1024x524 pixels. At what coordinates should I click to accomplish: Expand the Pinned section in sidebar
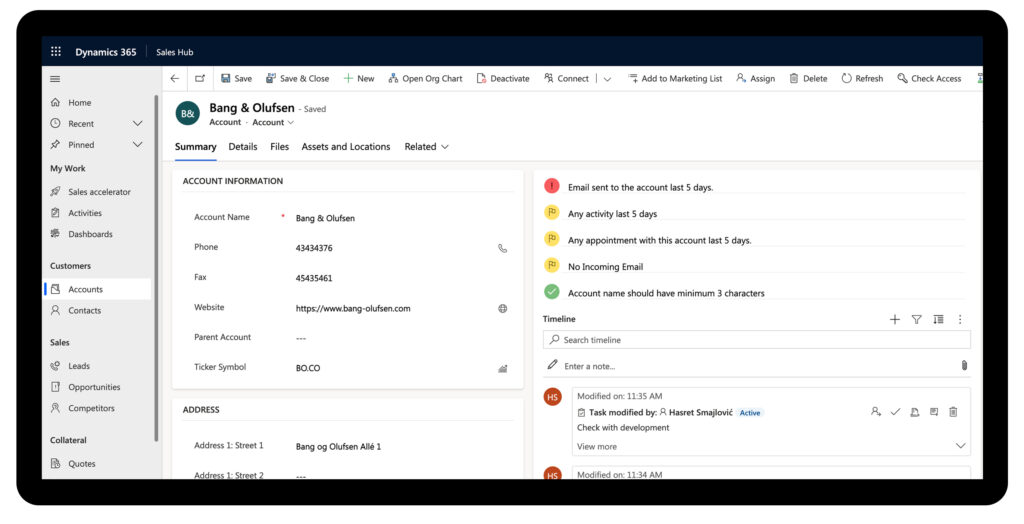pyautogui.click(x=138, y=145)
